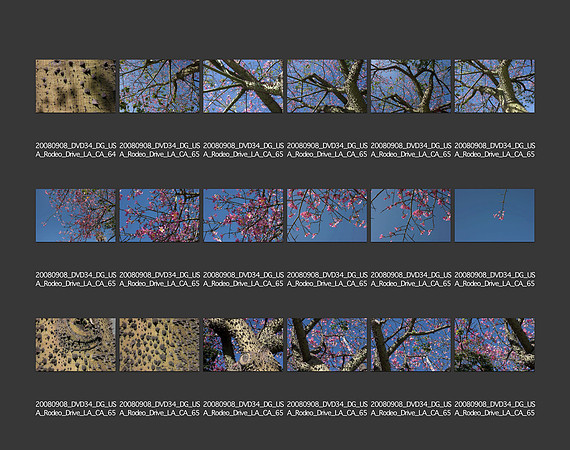Select bottom-row thumbnail of thick trunk, cut stub
The image size is (570, 450).
click(243, 345)
